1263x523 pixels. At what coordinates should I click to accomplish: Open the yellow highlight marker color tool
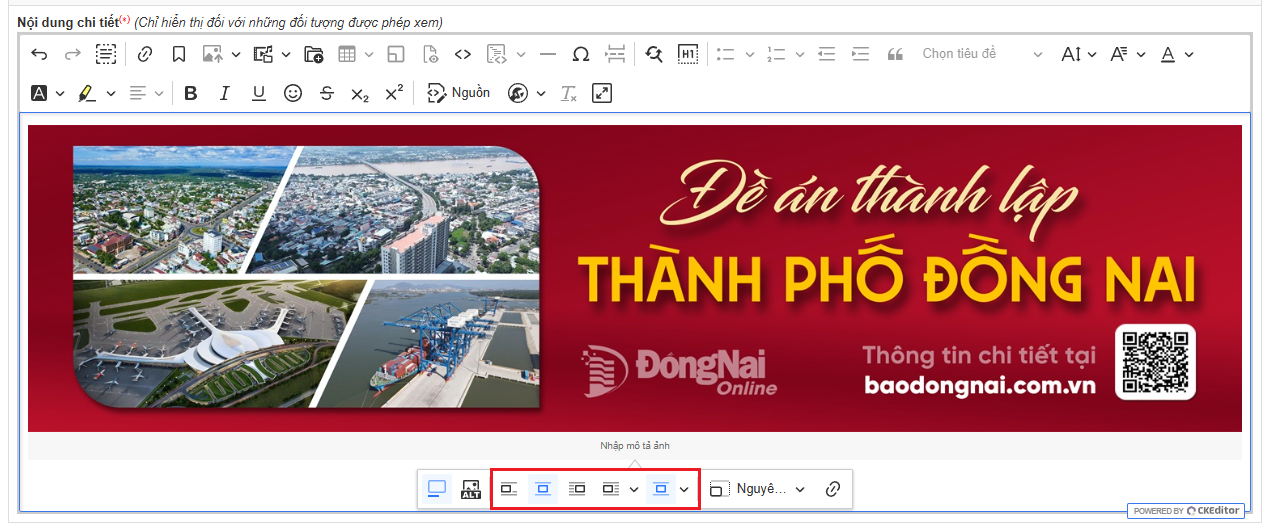click(87, 93)
